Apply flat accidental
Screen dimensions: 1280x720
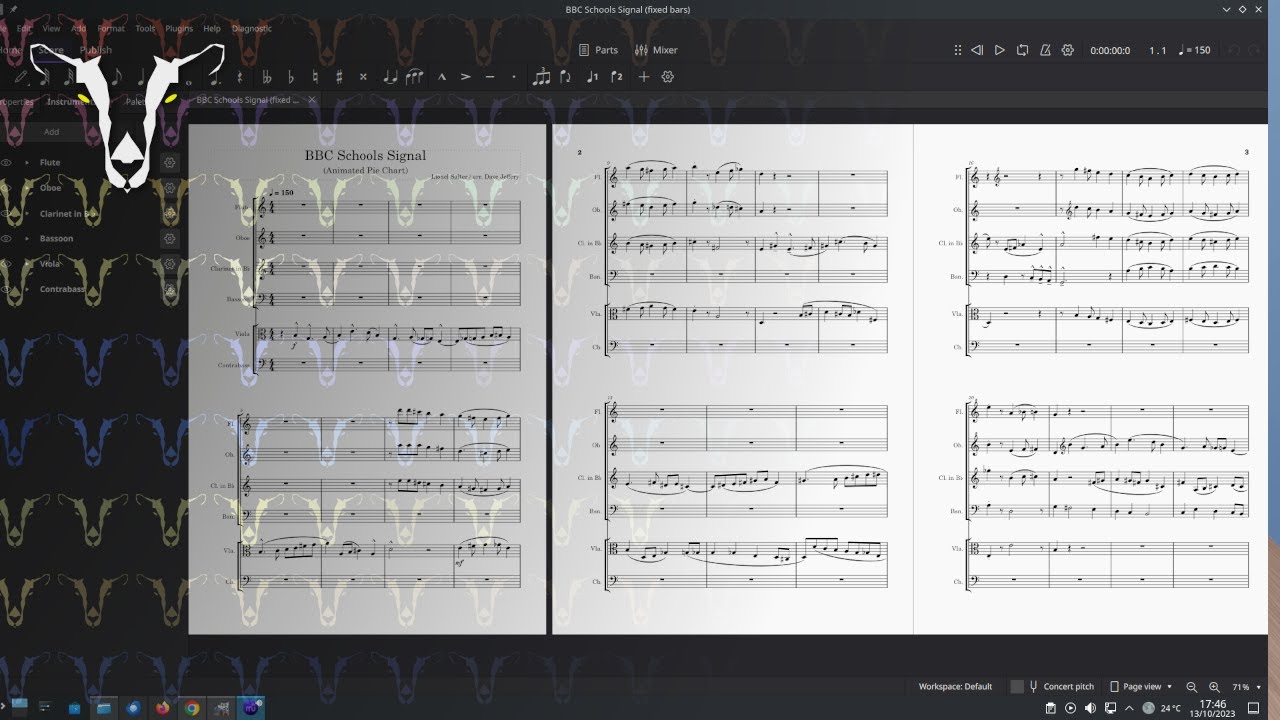click(x=291, y=77)
